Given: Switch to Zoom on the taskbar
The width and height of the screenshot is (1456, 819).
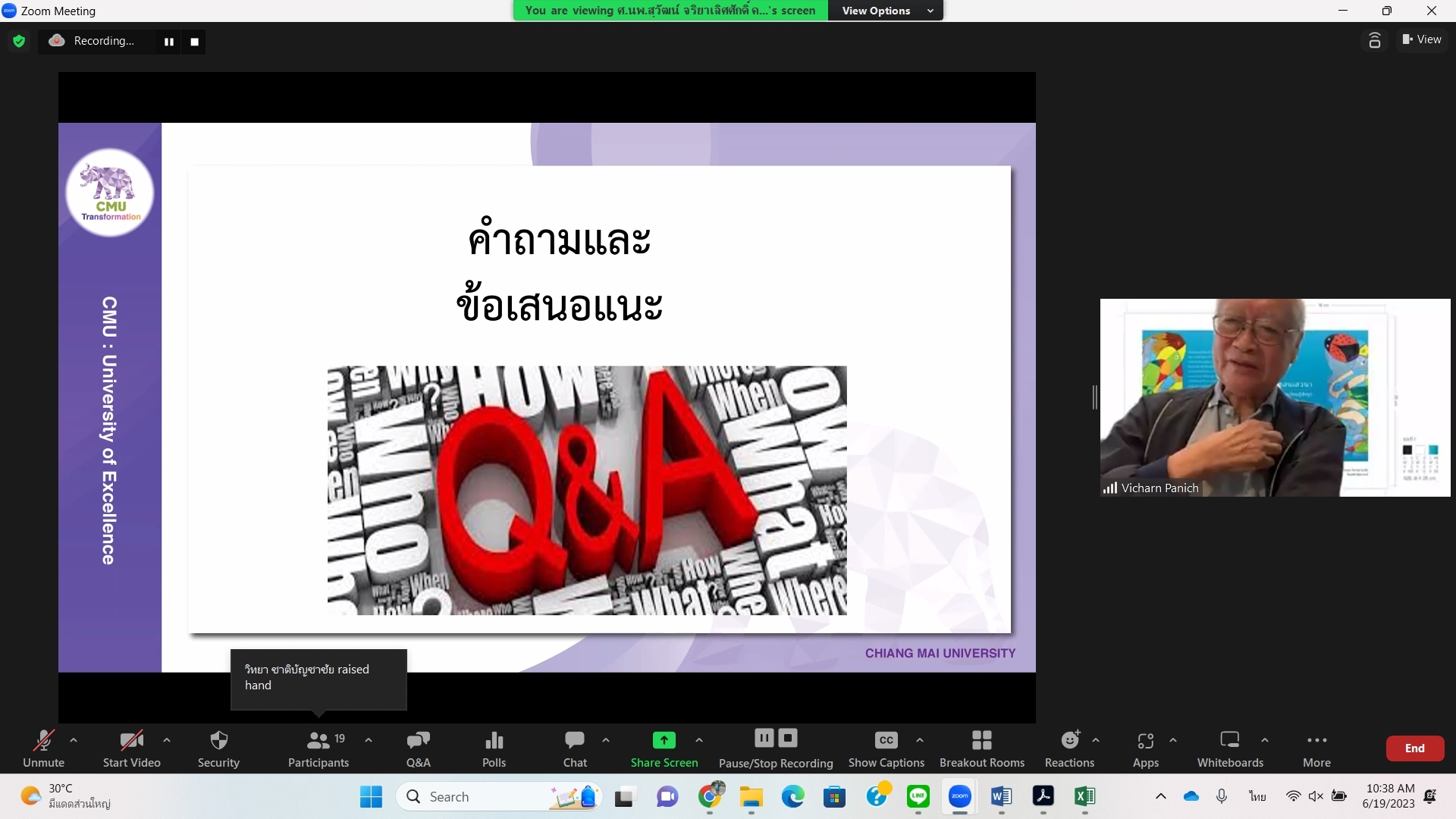Looking at the screenshot, I should click(960, 796).
